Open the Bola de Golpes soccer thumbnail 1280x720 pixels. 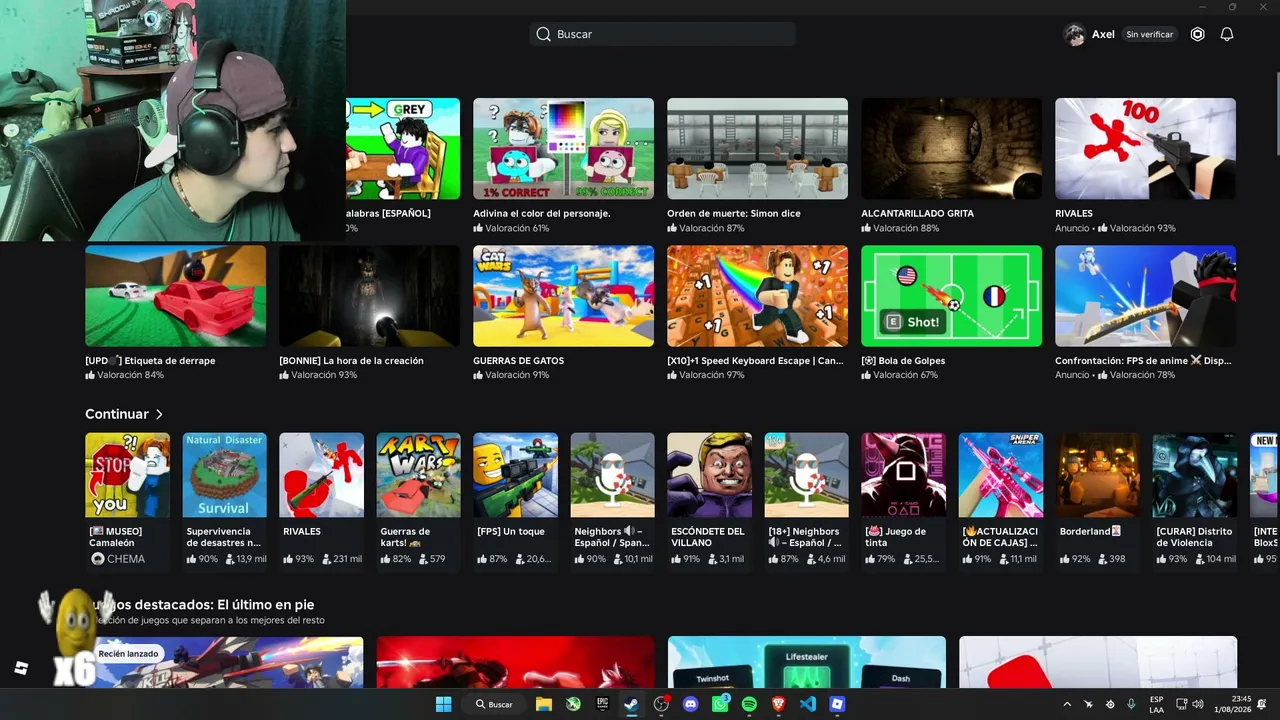951,296
